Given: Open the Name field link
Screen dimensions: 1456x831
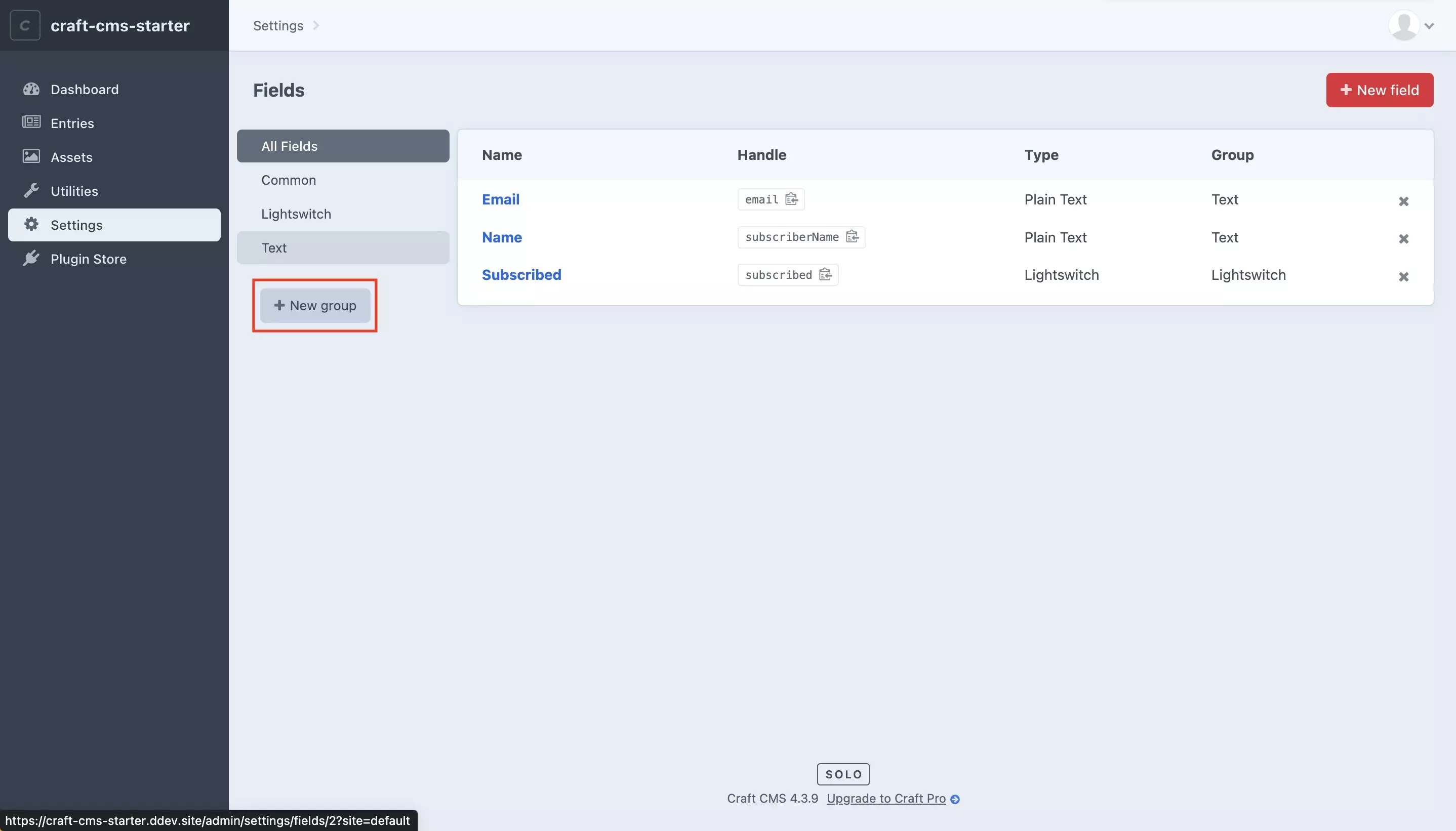Looking at the screenshot, I should click(502, 237).
